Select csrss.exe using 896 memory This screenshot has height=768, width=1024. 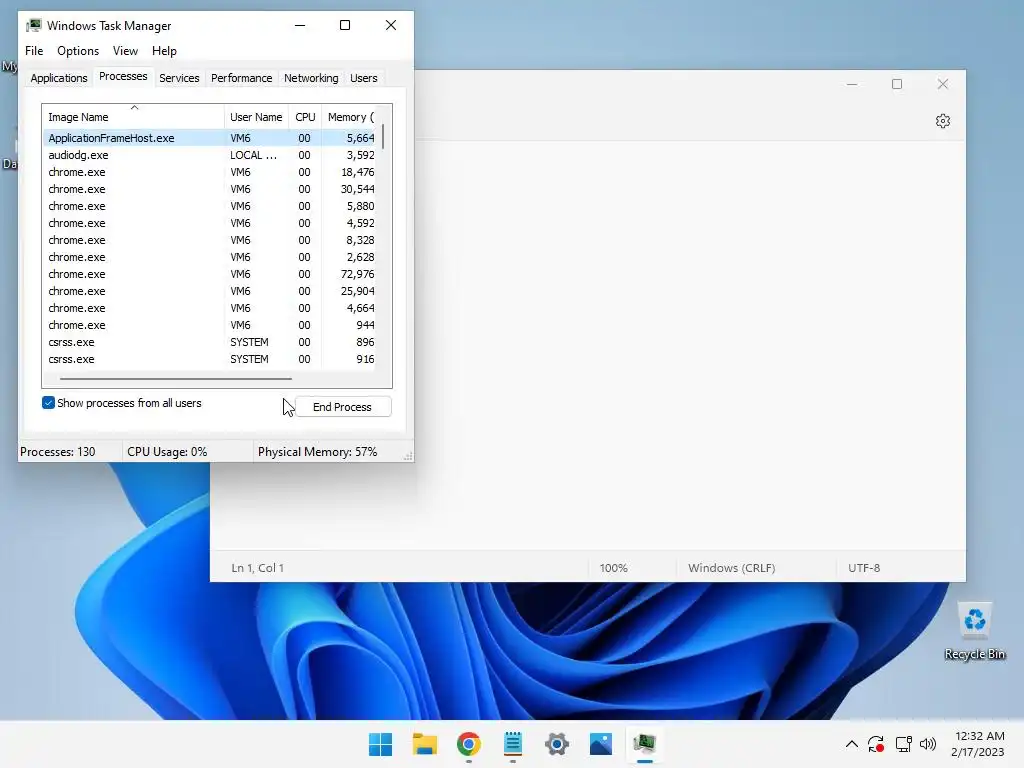210,342
